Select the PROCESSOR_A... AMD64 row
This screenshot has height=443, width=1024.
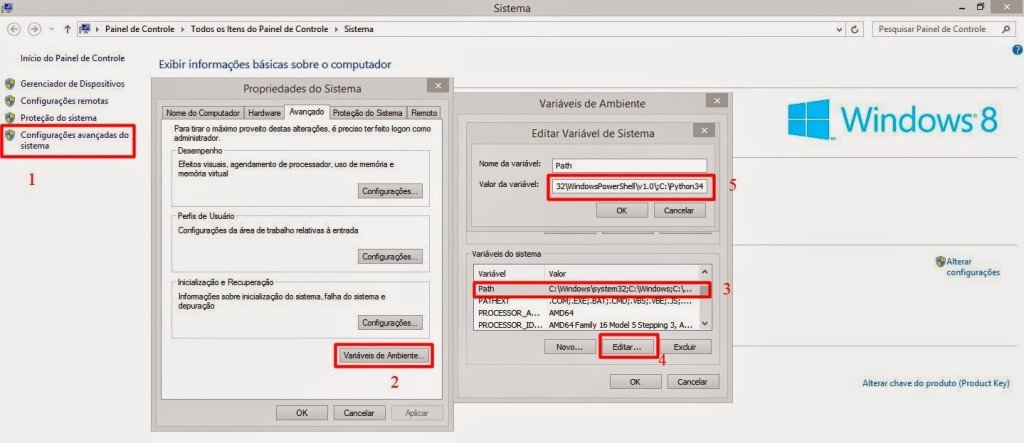tap(587, 313)
